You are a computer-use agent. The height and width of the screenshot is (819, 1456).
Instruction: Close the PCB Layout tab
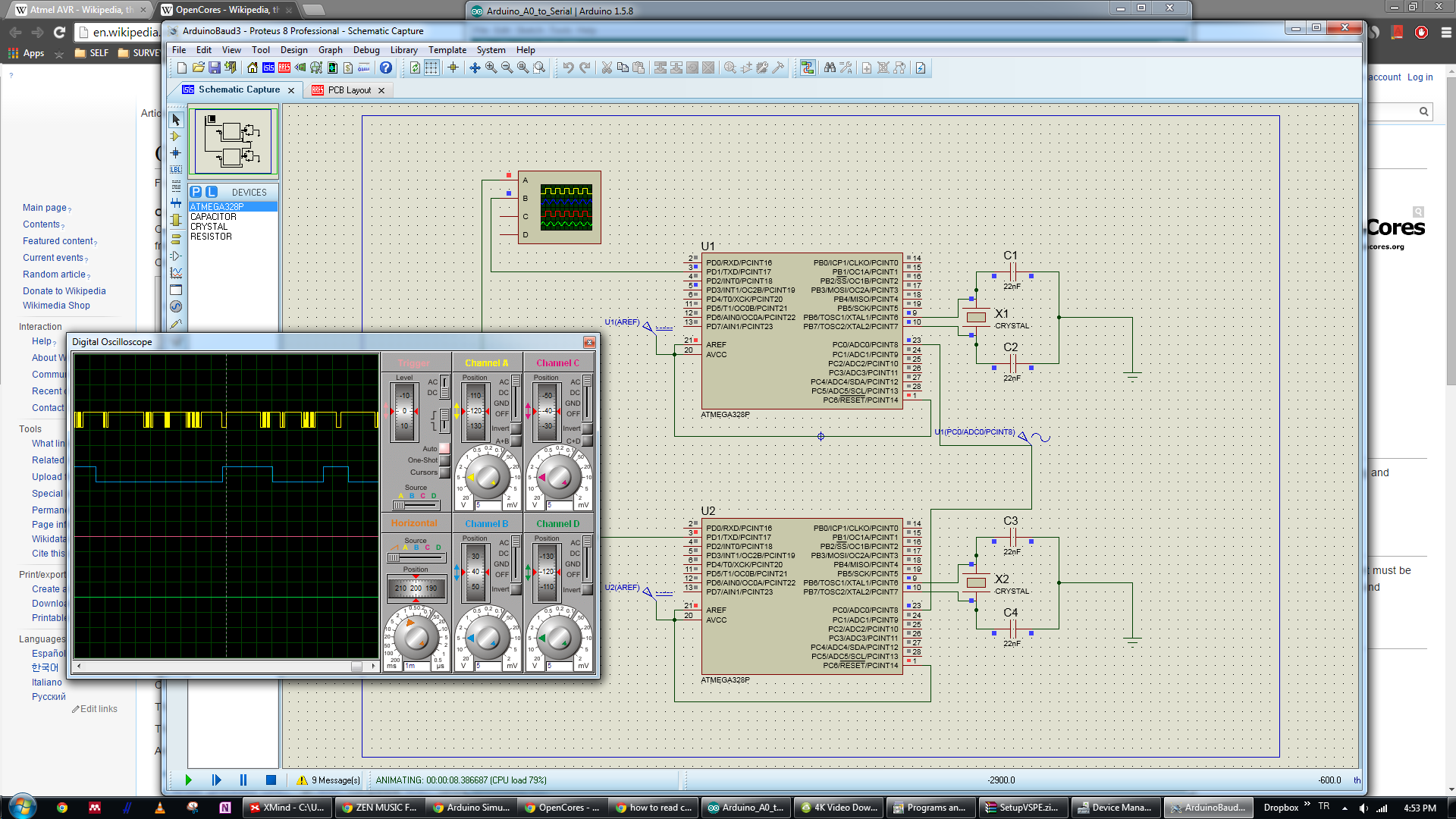coord(381,90)
